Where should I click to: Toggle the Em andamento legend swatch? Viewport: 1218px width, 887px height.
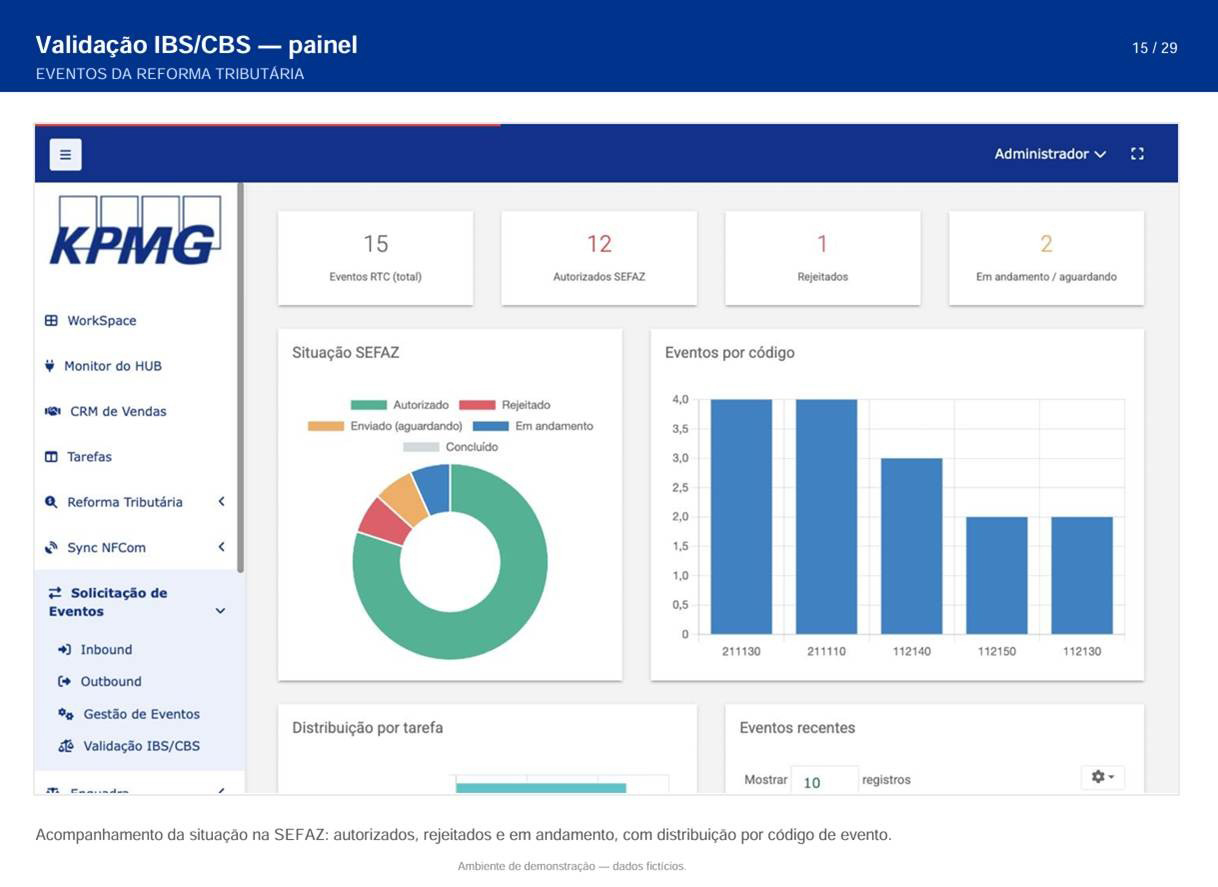(x=491, y=426)
